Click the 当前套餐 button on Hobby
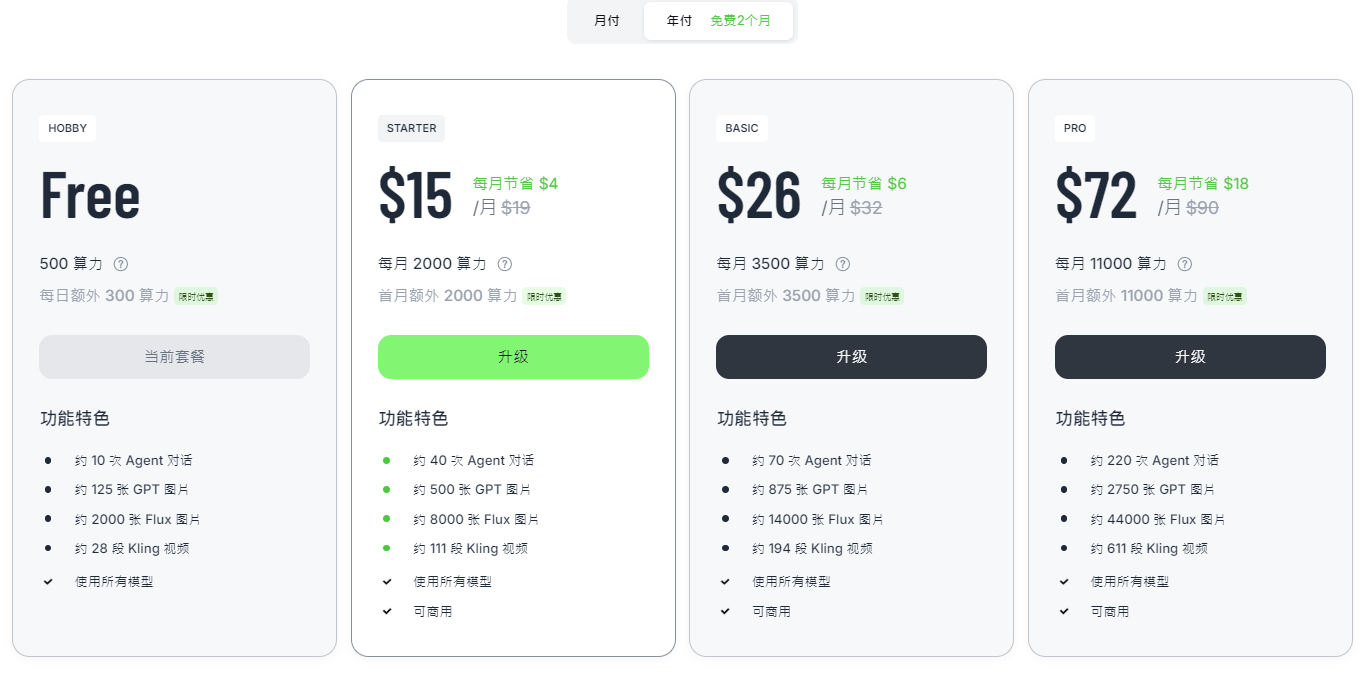Screen dimensions: 1372x673 tap(174, 357)
